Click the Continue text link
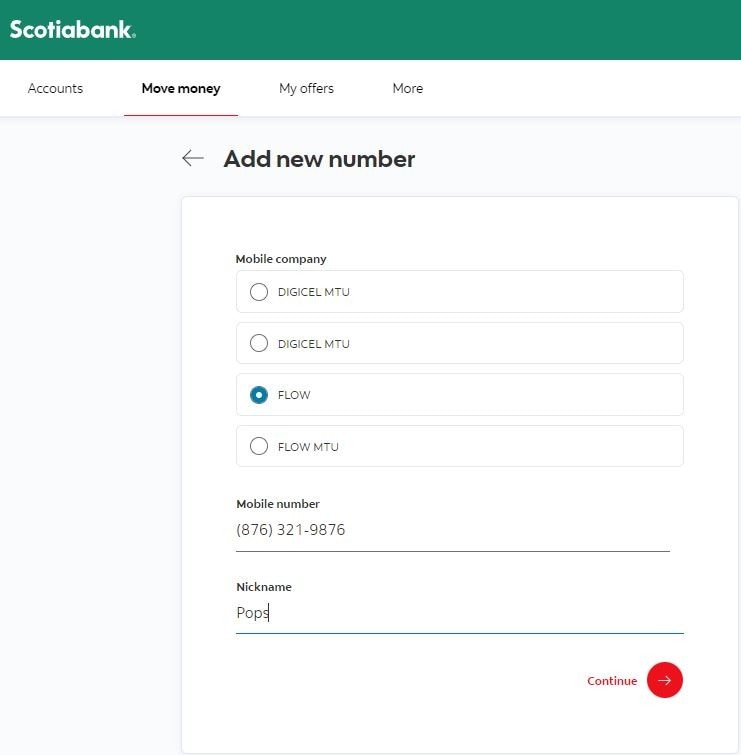 612,681
